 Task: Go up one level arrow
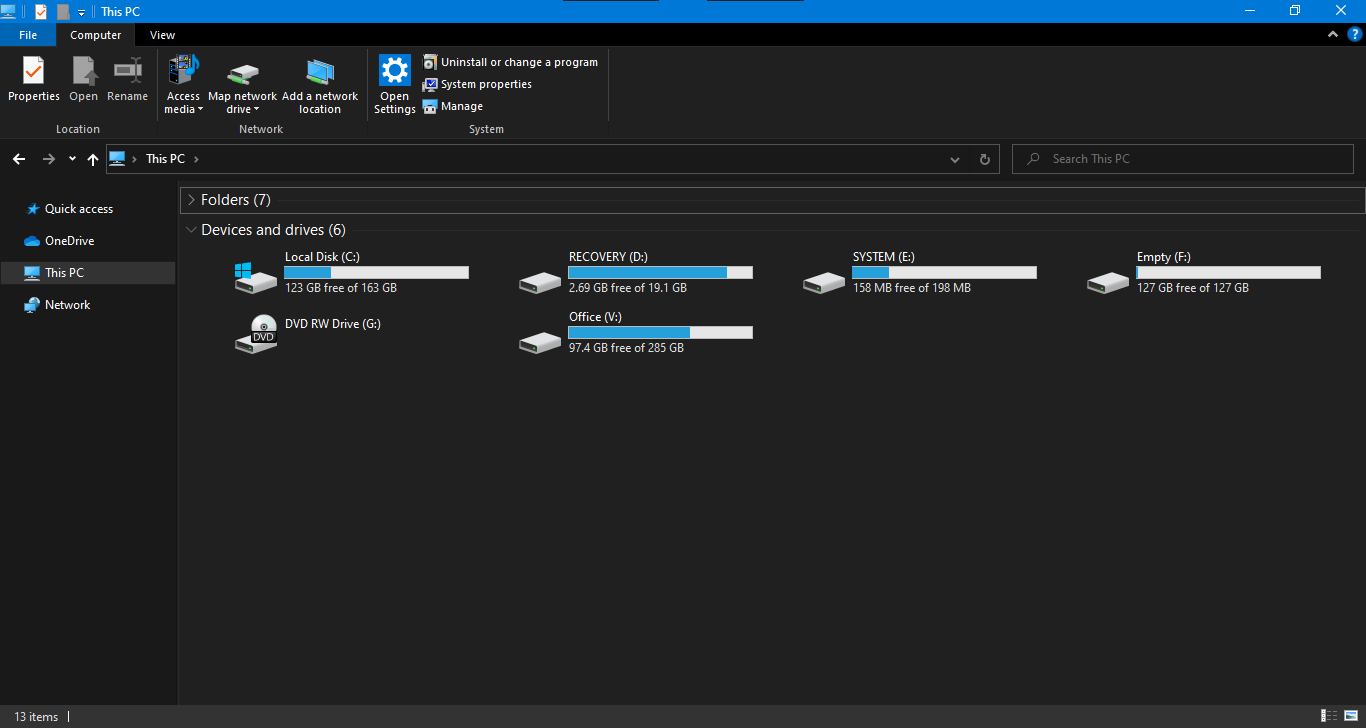(x=93, y=159)
